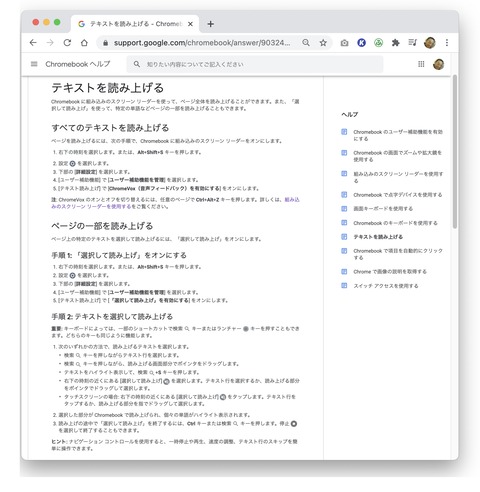Open a new browser tab with plus button
This screenshot has height=492, width=480.
pyautogui.click(x=210, y=24)
